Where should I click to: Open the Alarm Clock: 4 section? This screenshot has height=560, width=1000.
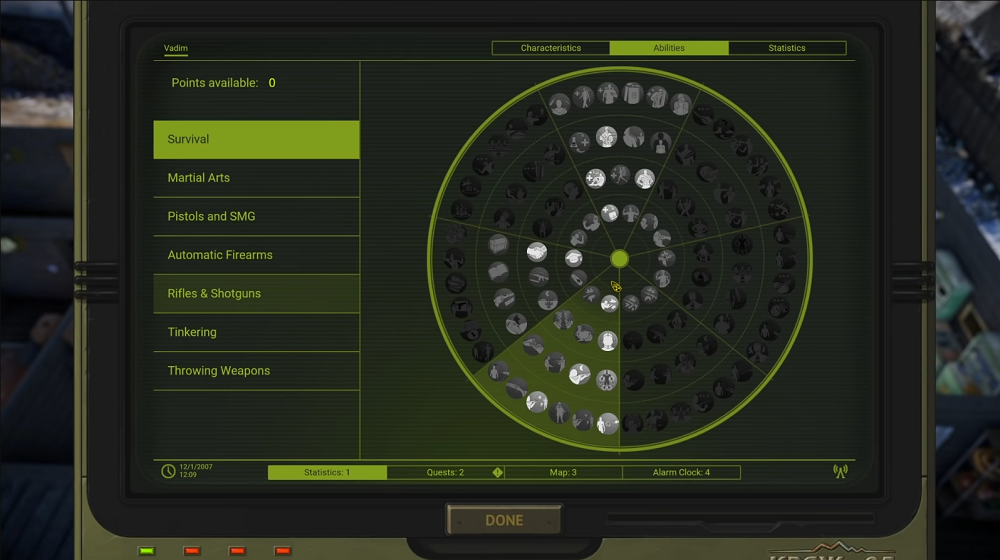[681, 472]
